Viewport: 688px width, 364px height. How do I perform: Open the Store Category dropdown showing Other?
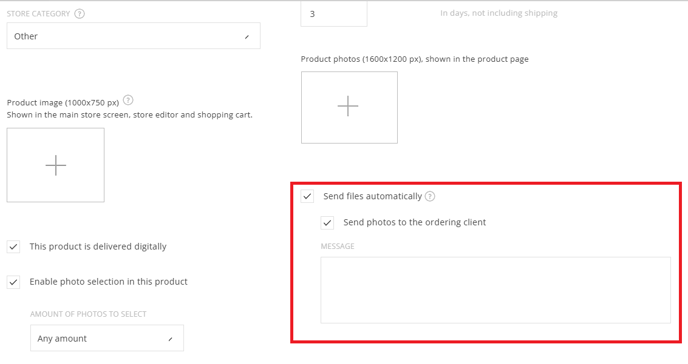(x=133, y=36)
